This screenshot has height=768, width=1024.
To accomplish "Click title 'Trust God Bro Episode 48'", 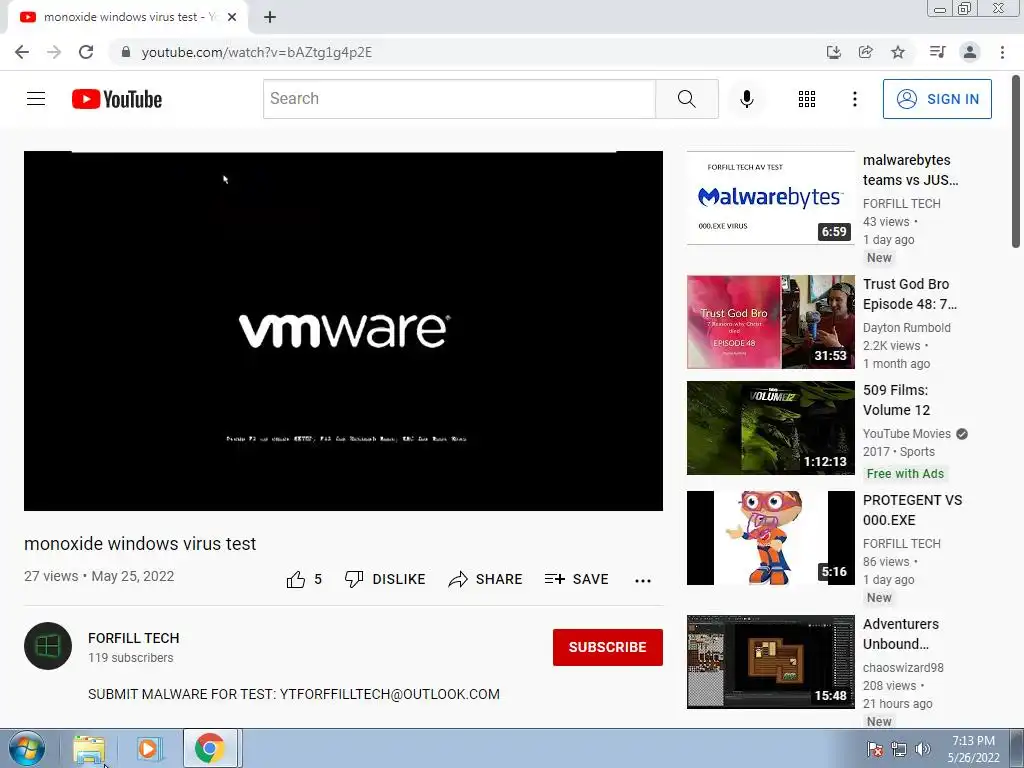I will point(910,294).
